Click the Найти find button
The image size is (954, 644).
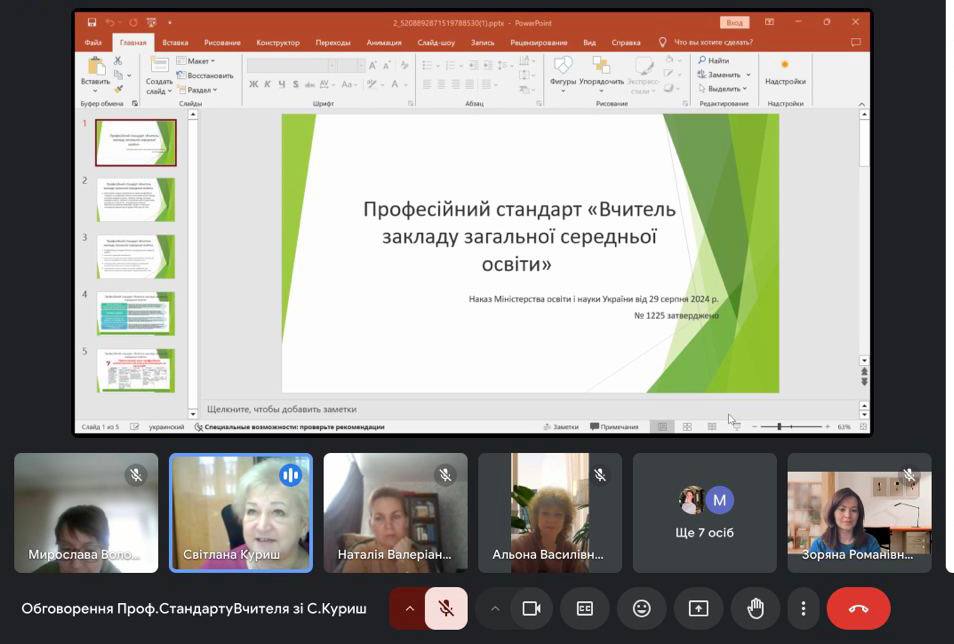point(714,60)
